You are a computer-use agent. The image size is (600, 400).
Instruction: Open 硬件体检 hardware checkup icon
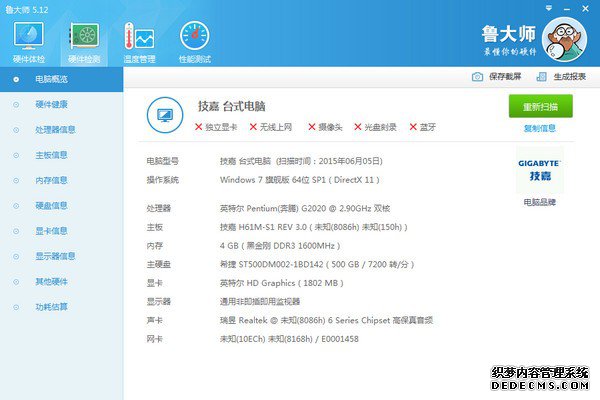click(x=28, y=36)
